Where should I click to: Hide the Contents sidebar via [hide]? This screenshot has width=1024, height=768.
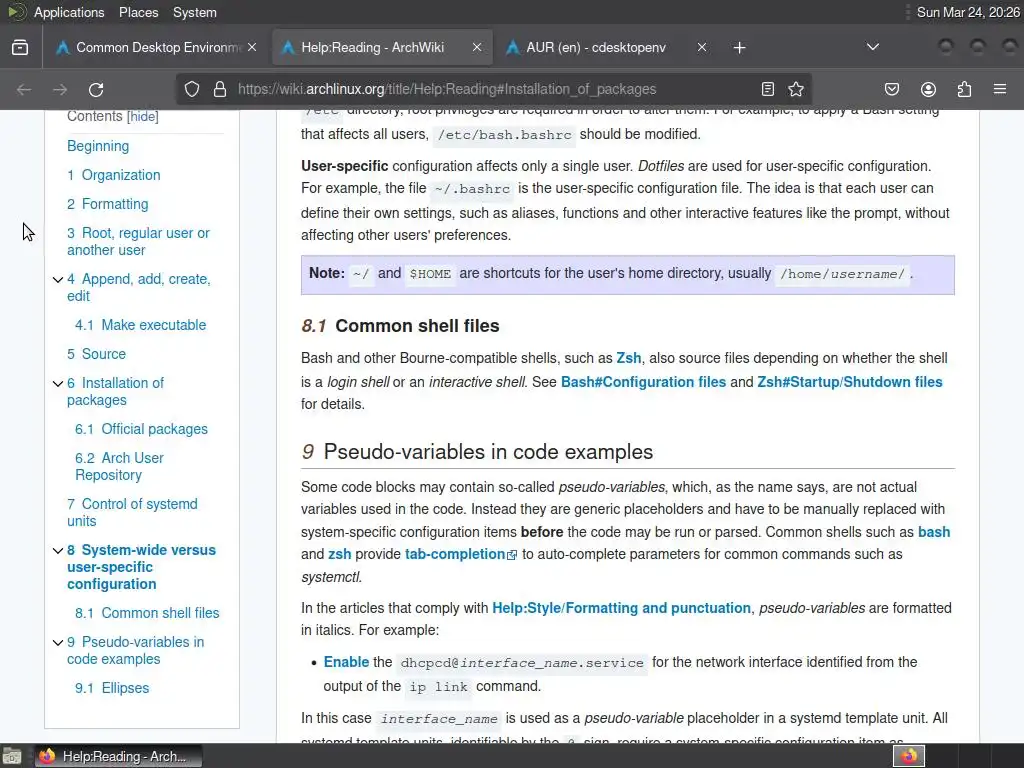point(142,116)
